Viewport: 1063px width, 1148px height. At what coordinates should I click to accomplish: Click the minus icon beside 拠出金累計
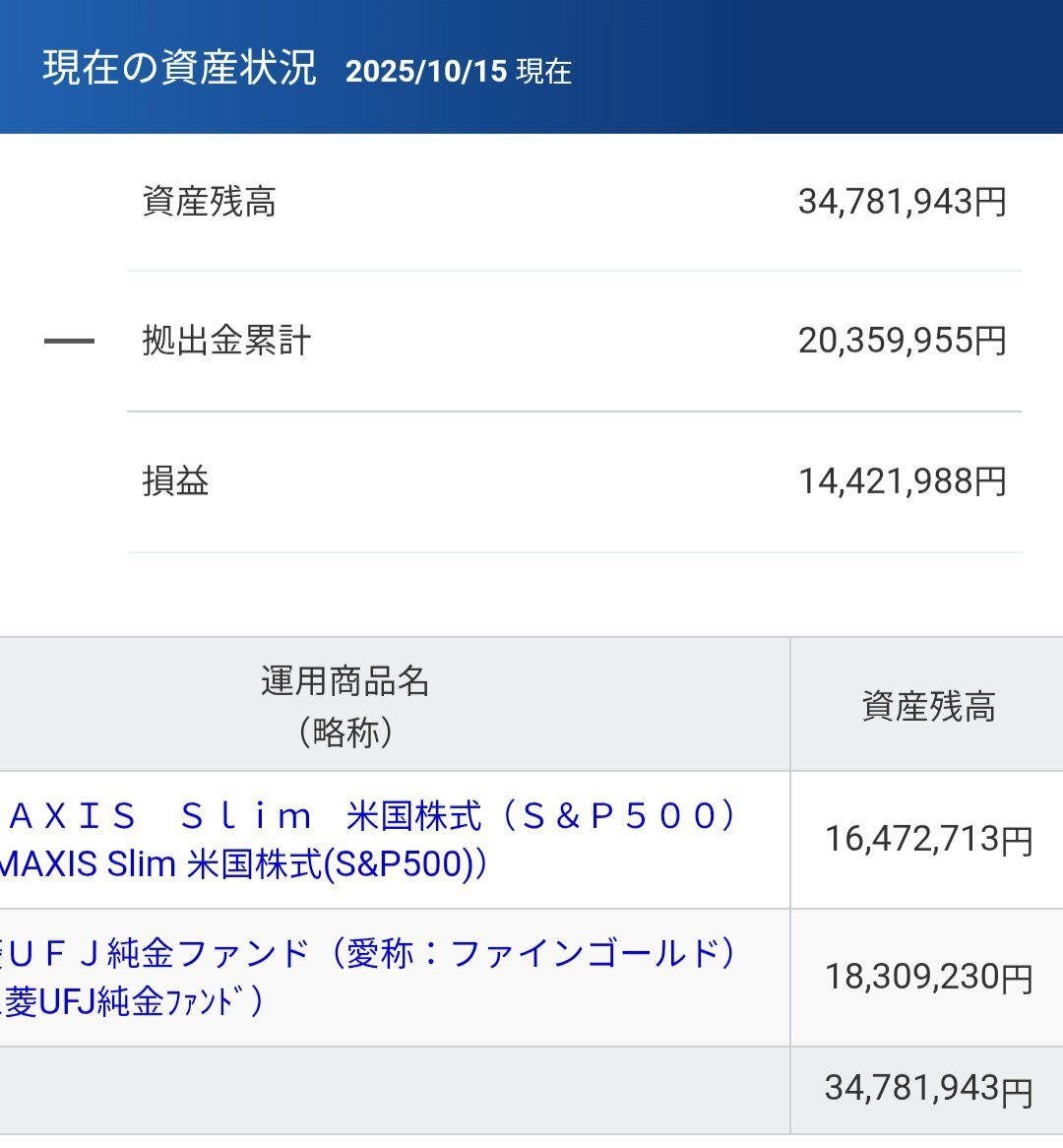pyautogui.click(x=69, y=342)
